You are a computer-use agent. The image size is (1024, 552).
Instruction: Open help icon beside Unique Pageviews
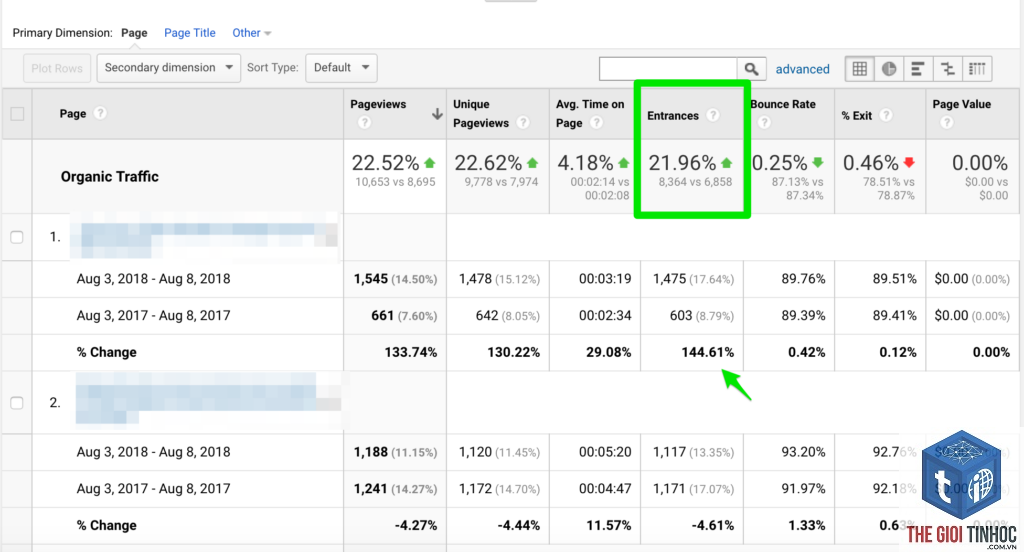[522, 123]
